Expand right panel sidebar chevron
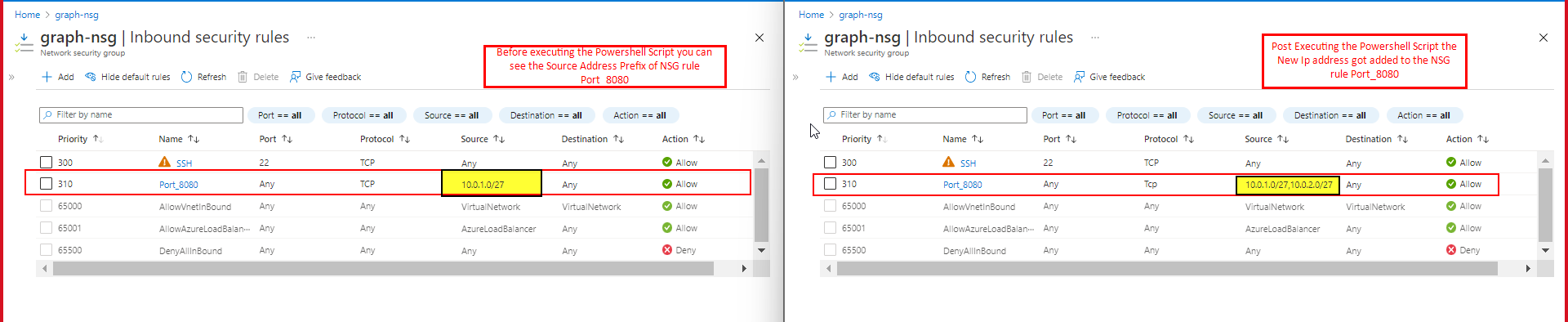Screen dimensions: 1568x322 click(795, 77)
